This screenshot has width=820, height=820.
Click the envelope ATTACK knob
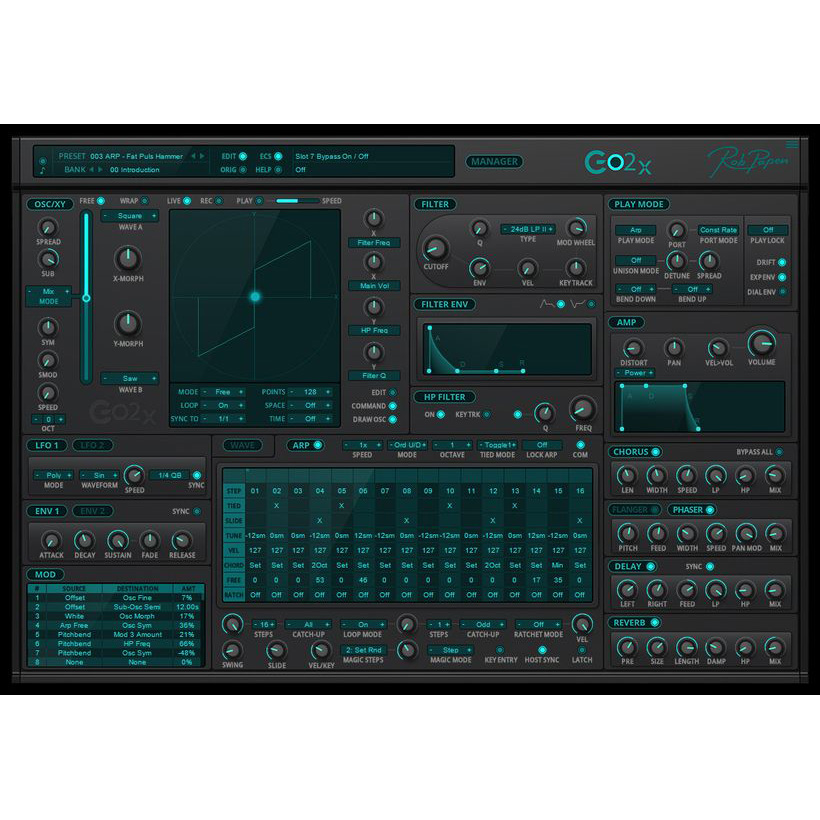51,541
